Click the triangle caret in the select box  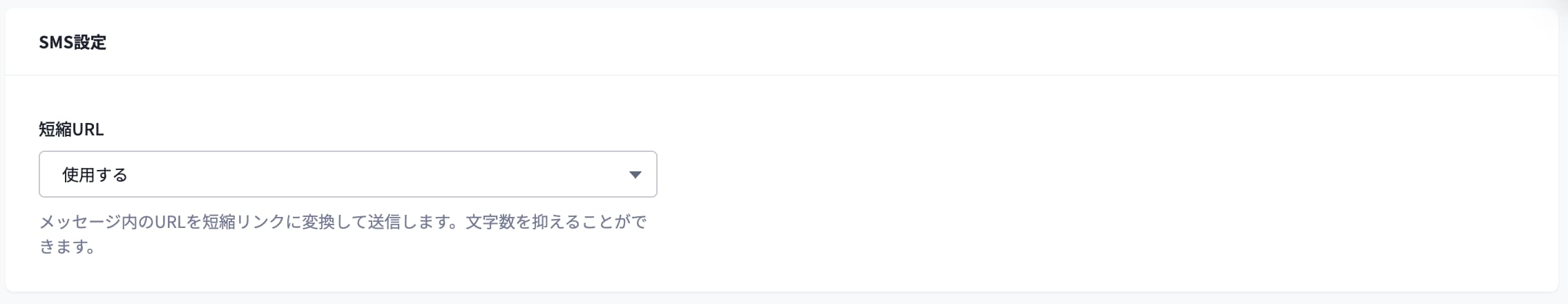click(x=635, y=175)
